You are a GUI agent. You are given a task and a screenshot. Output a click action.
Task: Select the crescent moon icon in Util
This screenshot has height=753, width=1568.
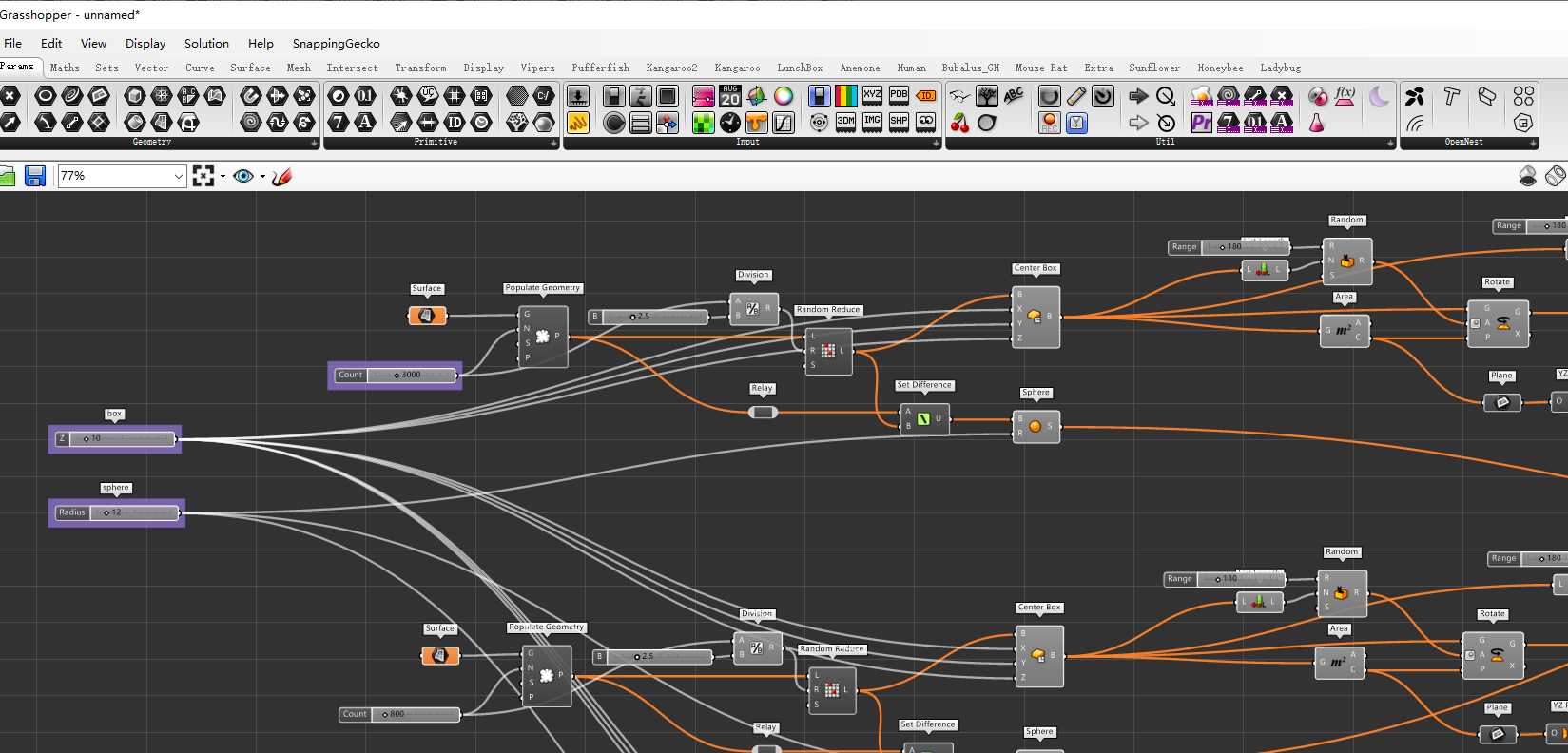click(1380, 96)
